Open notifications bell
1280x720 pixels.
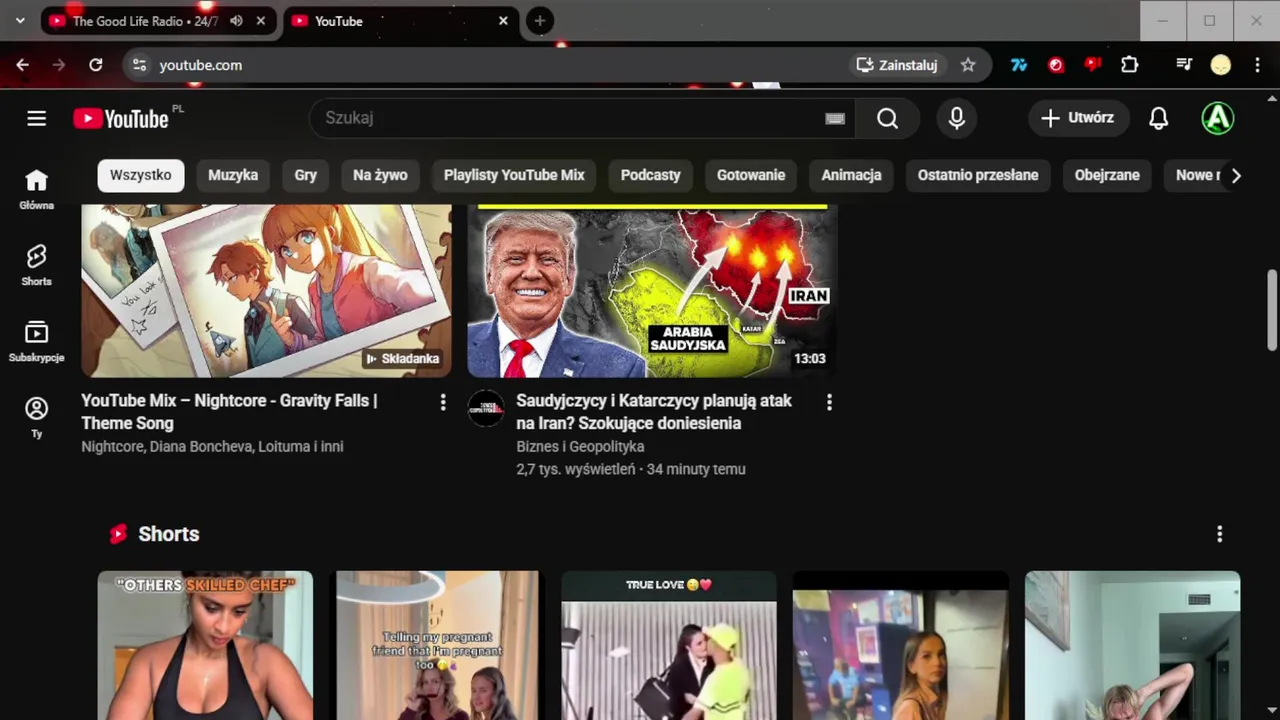(1158, 118)
